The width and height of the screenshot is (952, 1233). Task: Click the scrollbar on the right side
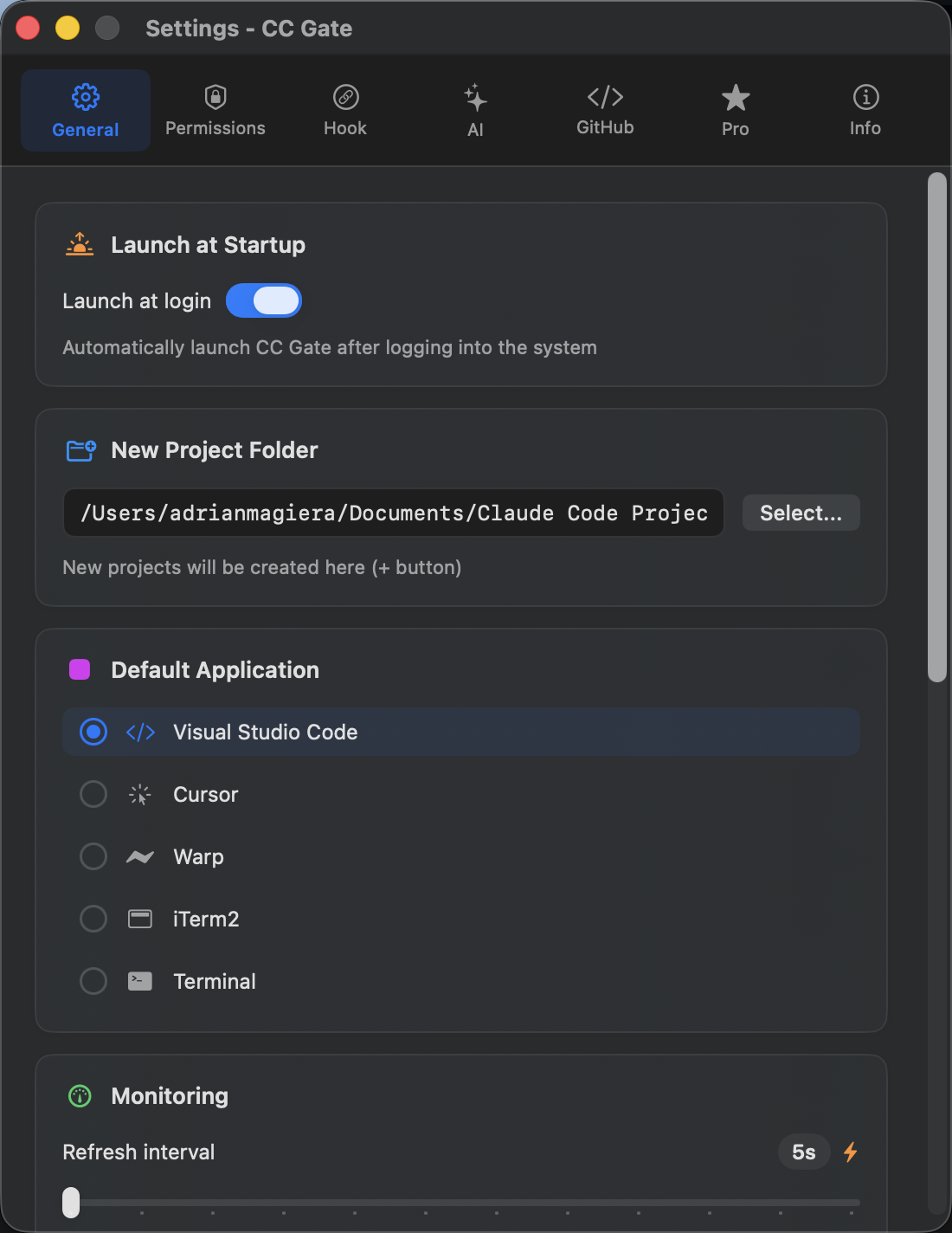click(937, 424)
